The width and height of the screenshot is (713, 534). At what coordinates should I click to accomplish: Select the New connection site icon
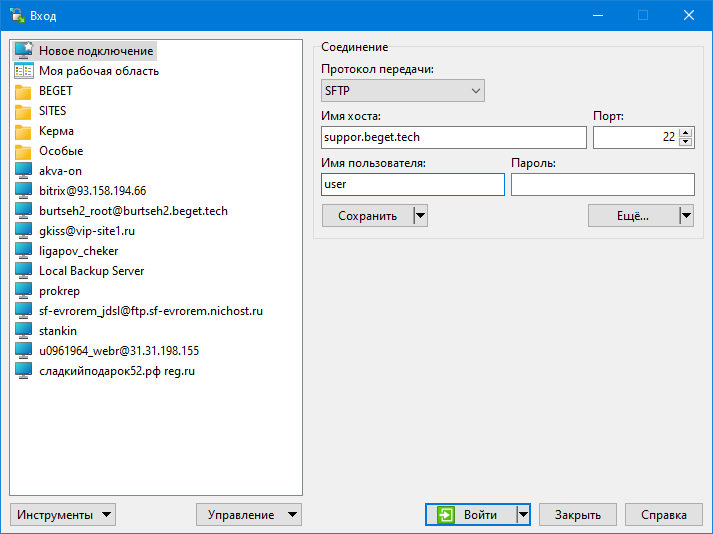(24, 51)
